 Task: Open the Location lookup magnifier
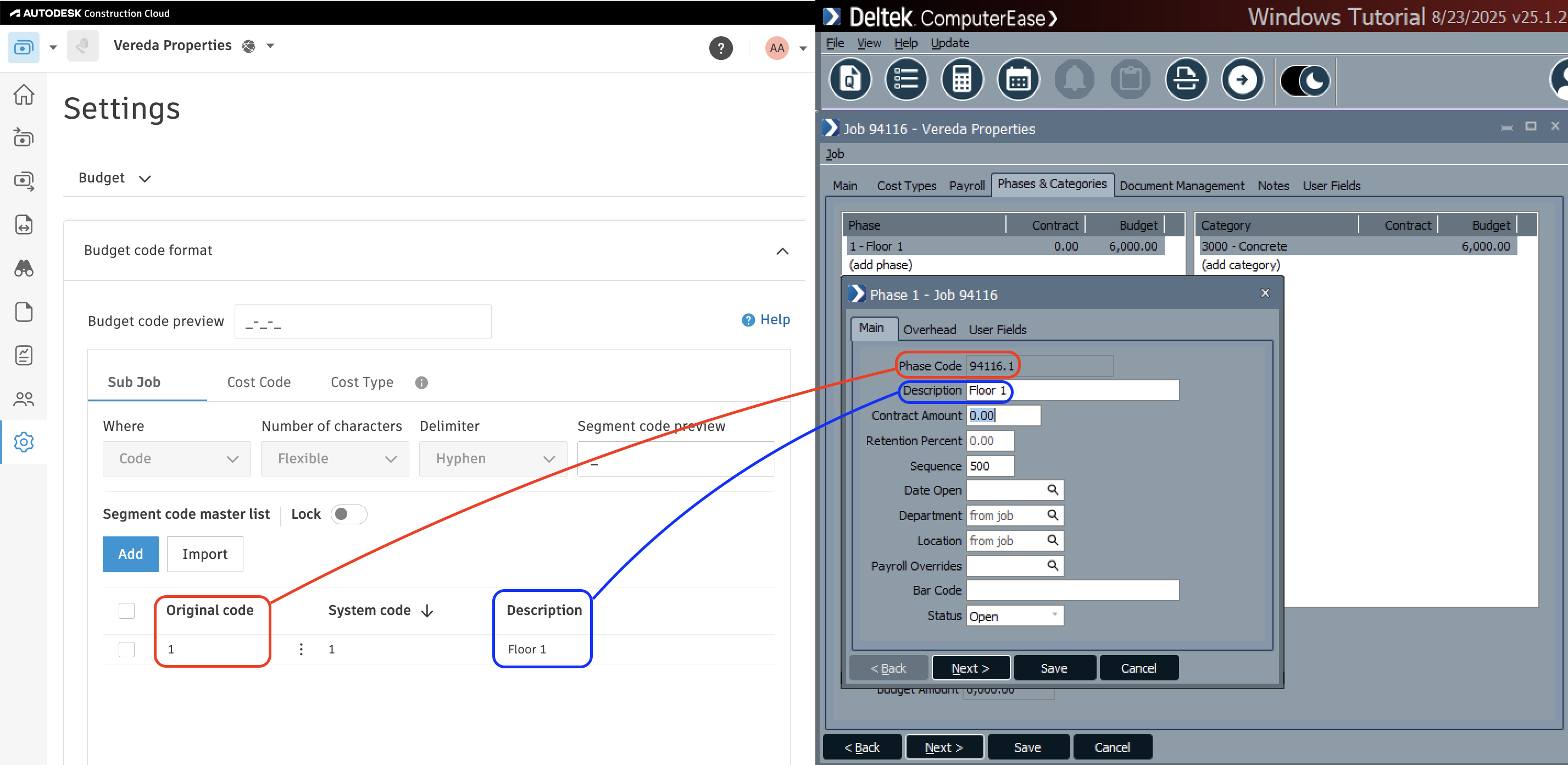[1053, 540]
